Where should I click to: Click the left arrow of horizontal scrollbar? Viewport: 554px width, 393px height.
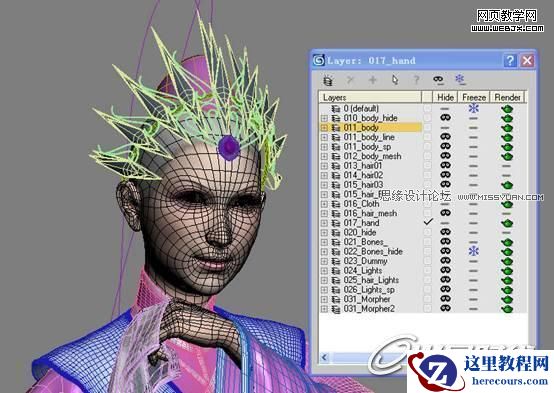click(x=324, y=358)
